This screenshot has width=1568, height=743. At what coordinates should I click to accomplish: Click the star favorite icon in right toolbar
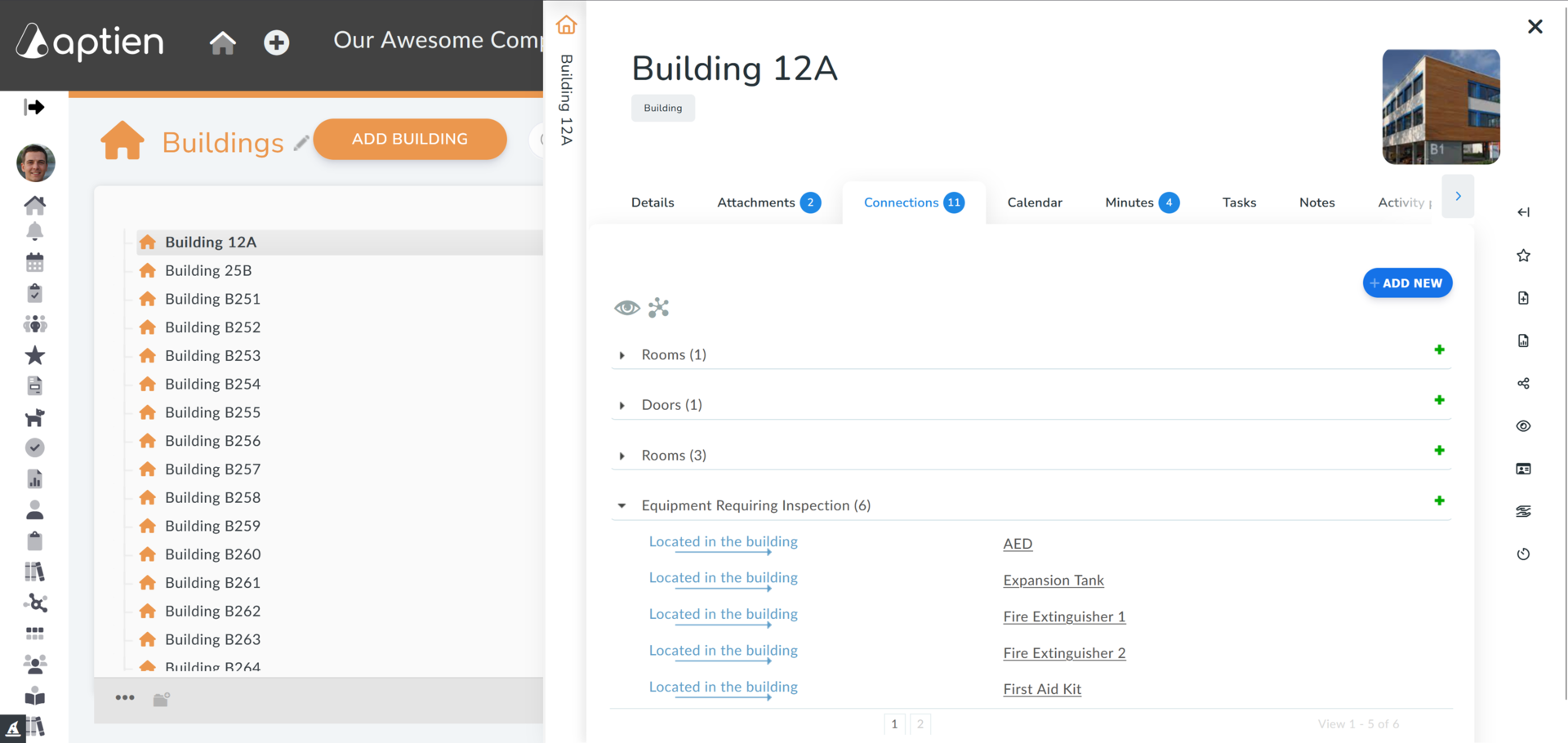pyautogui.click(x=1523, y=256)
